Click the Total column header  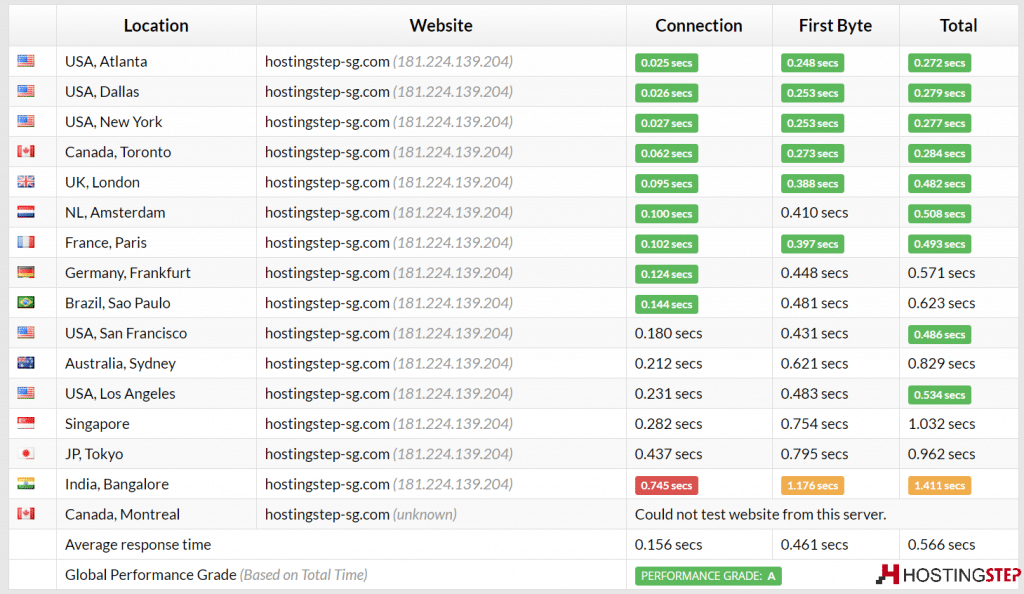[x=958, y=25]
